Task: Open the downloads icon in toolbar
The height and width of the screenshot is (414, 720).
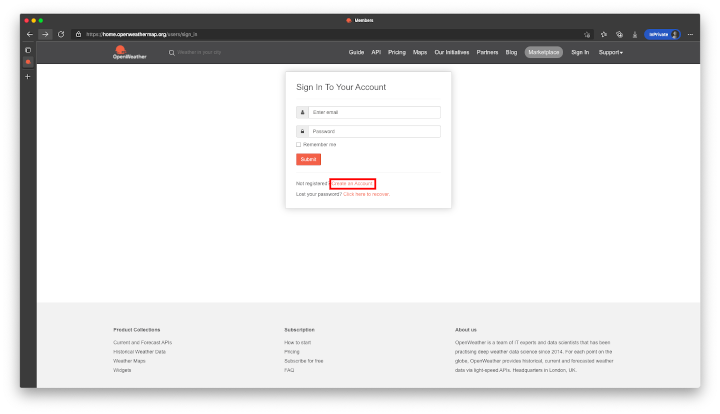Action: point(635,34)
